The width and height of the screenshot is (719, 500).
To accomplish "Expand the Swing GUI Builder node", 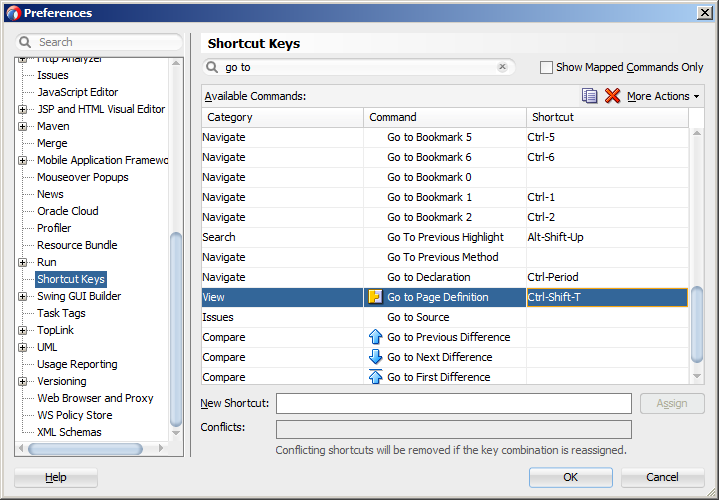I will (x=22, y=296).
